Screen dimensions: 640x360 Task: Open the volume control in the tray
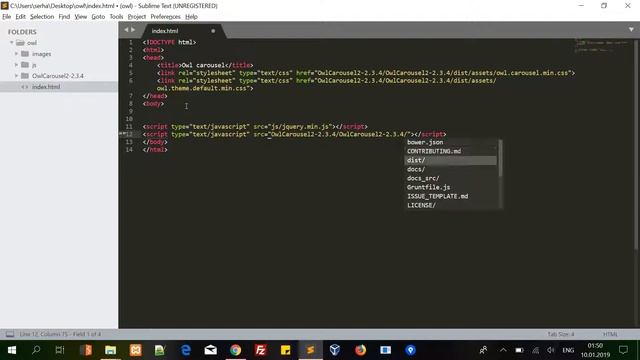point(551,350)
